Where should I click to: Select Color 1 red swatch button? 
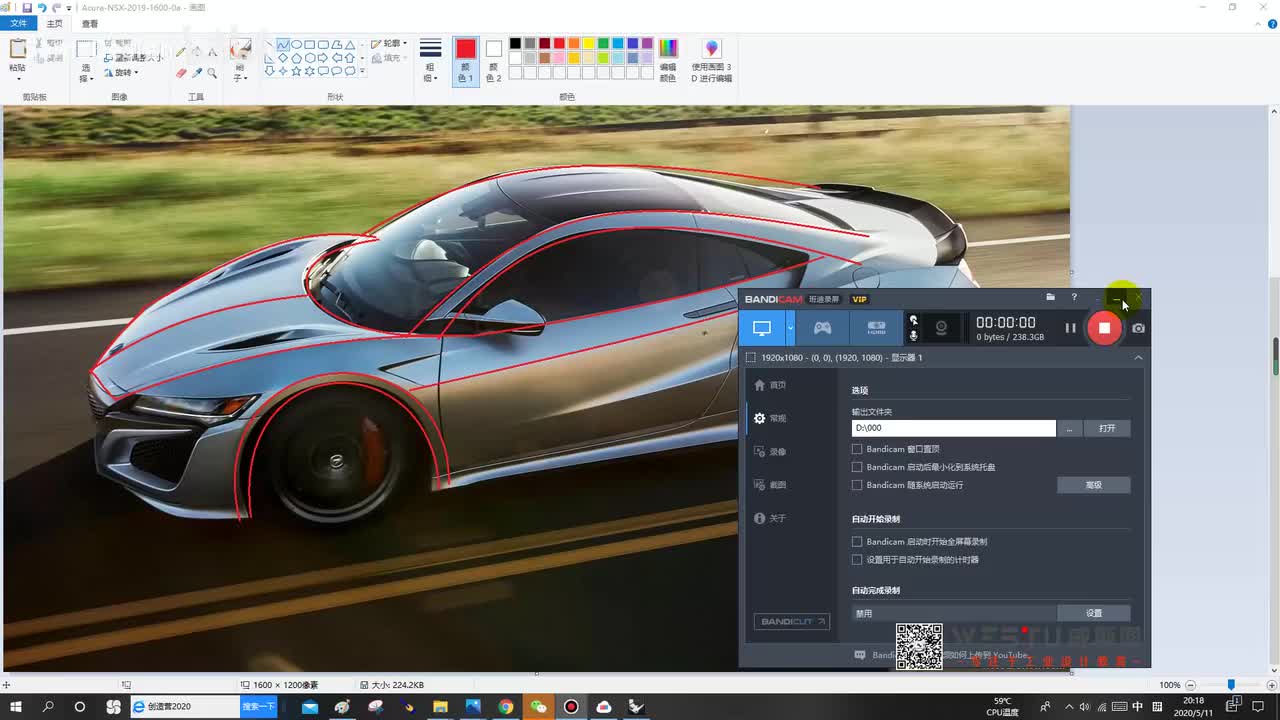click(466, 61)
